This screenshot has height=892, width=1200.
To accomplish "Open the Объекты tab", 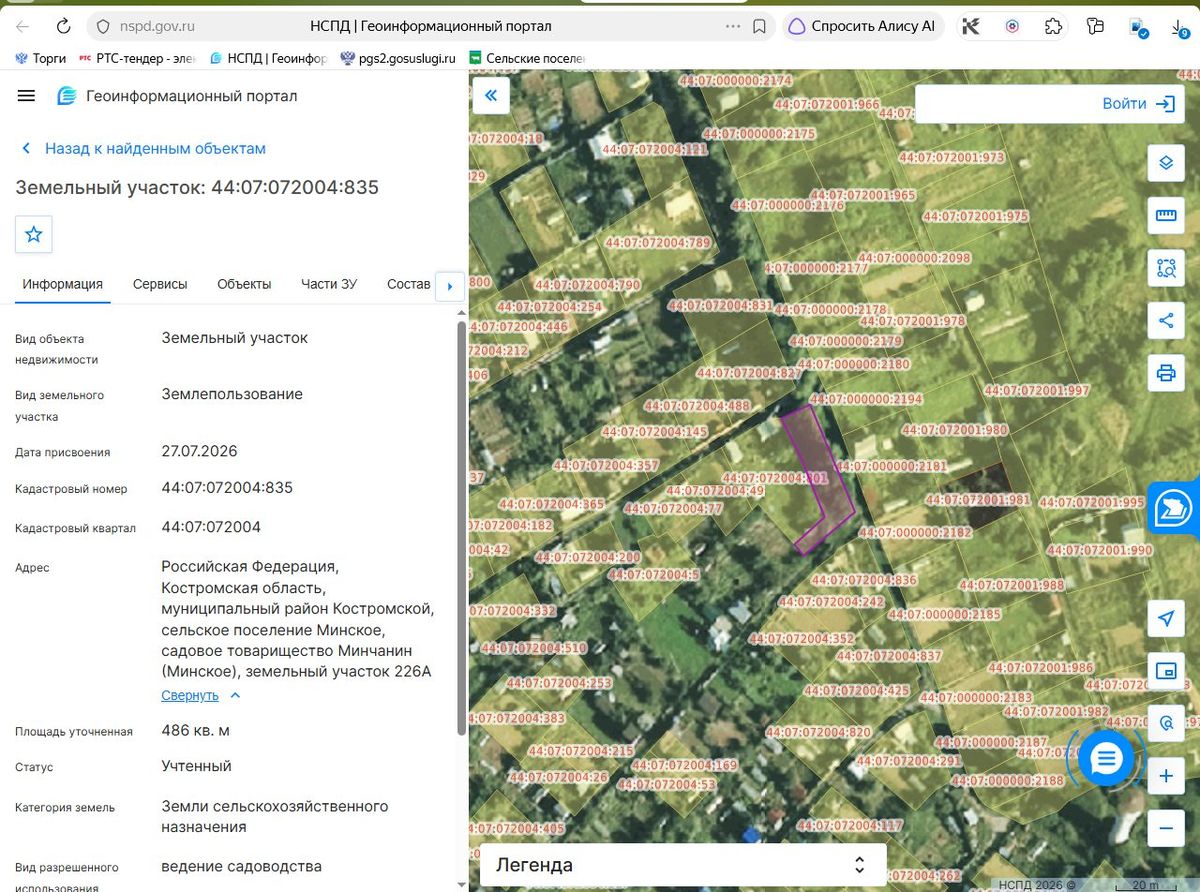I will coord(244,284).
